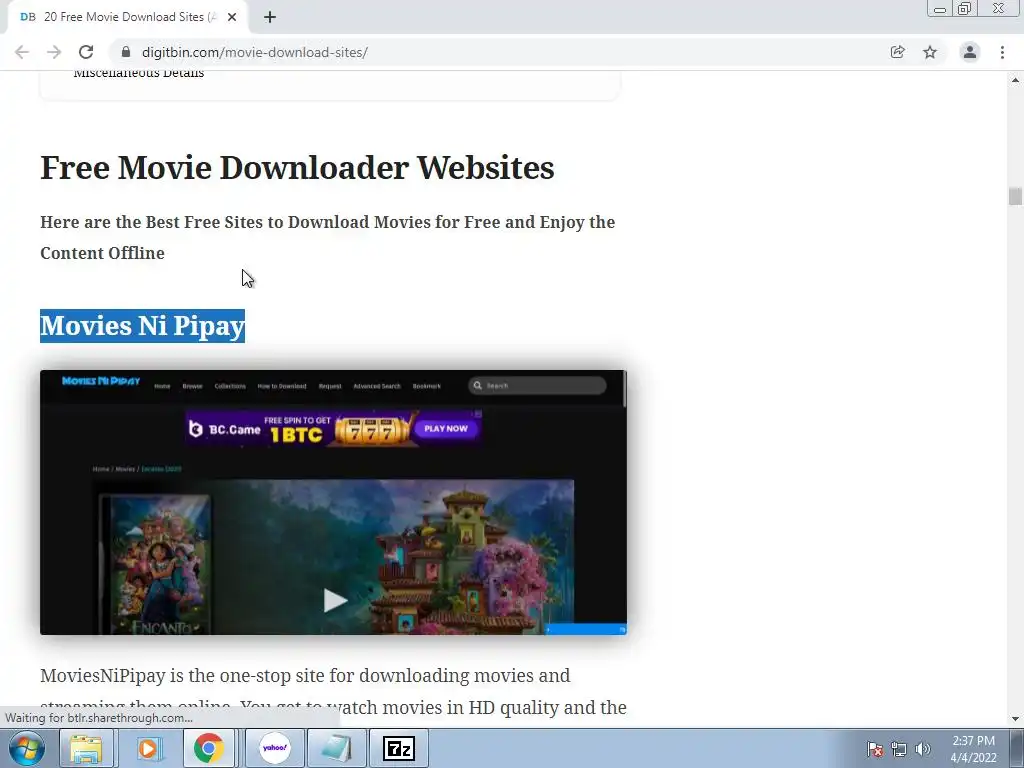Share this page using the share icon
1024x768 pixels.
coord(897,52)
